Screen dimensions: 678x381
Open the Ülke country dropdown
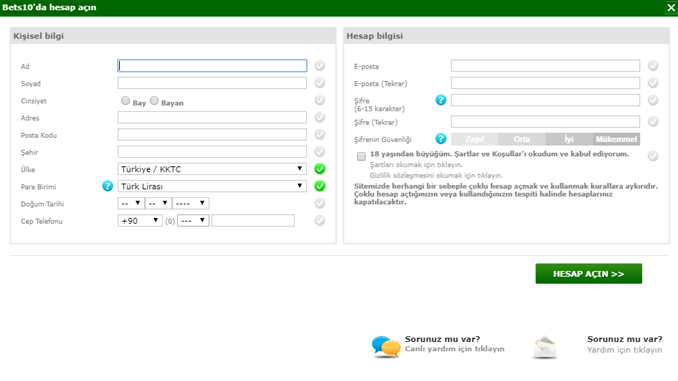point(212,169)
